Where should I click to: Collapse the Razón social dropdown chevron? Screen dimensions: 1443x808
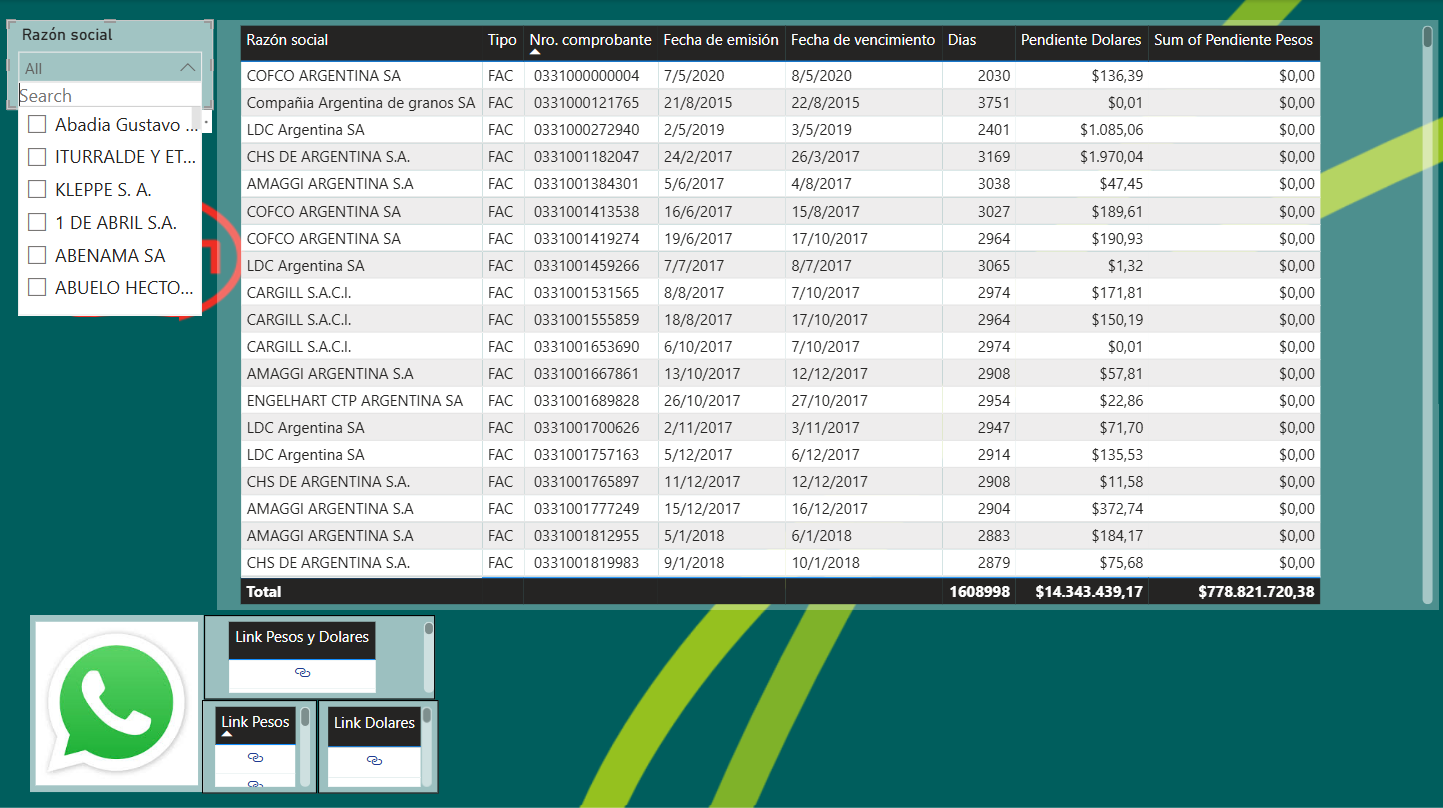[x=188, y=68]
